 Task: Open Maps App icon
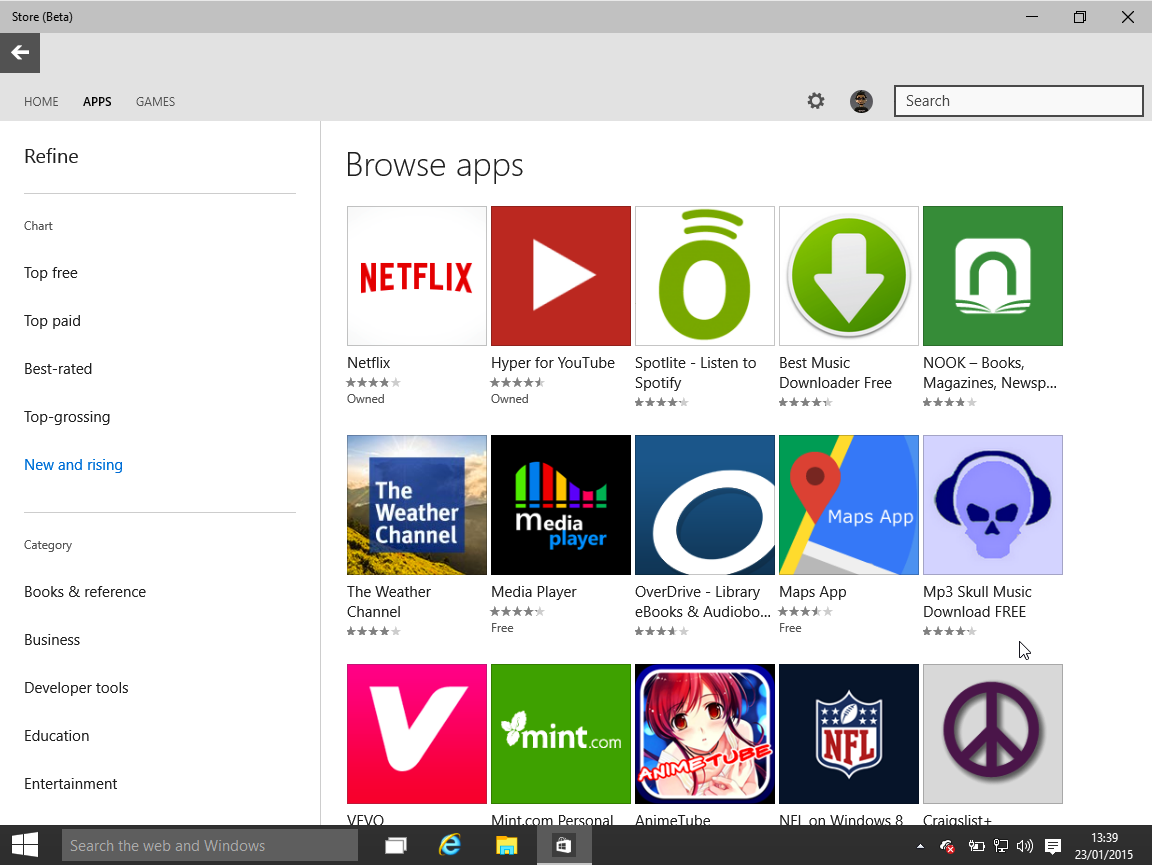point(849,505)
